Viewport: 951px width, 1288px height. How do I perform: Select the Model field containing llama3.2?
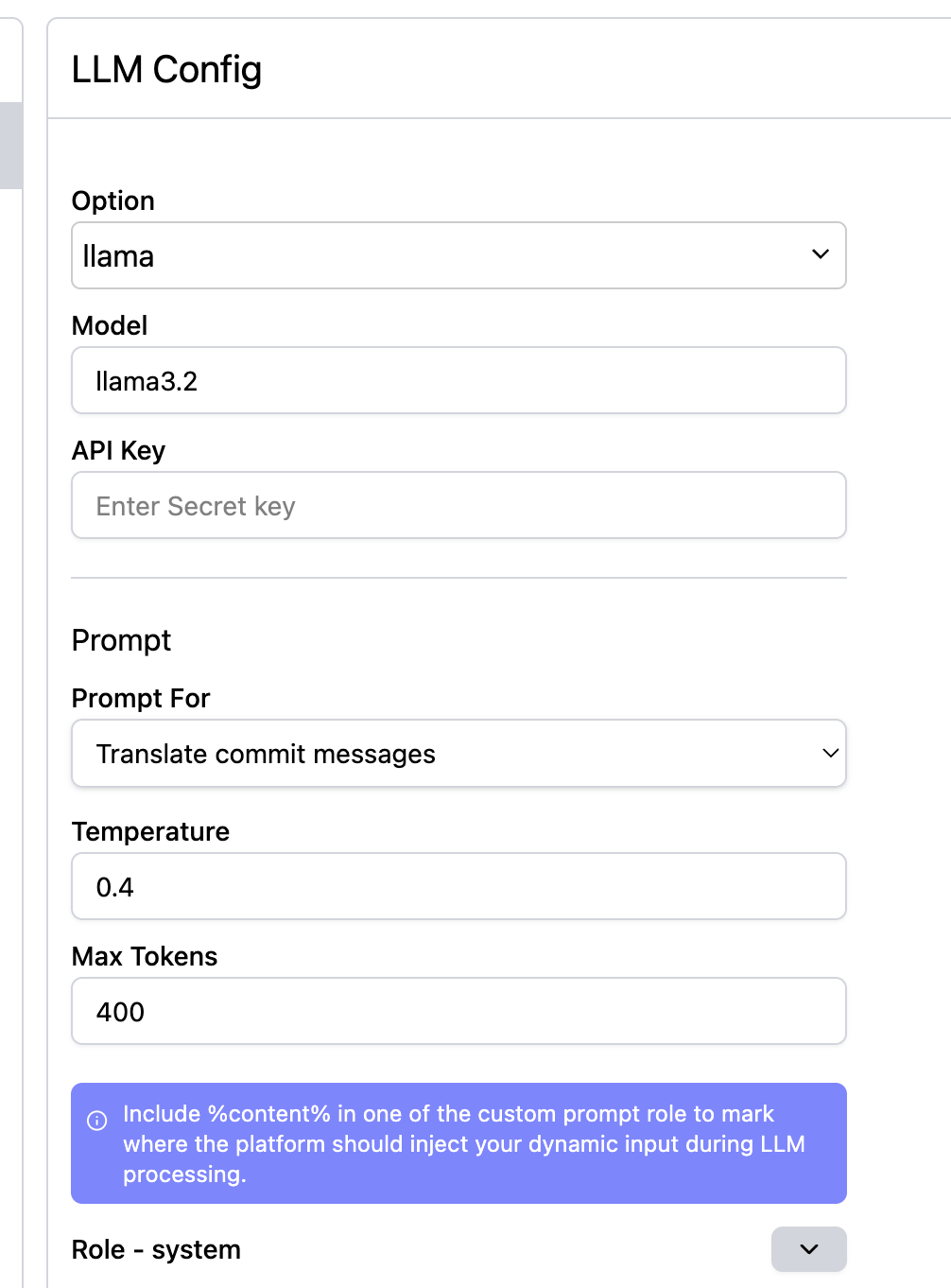(458, 380)
